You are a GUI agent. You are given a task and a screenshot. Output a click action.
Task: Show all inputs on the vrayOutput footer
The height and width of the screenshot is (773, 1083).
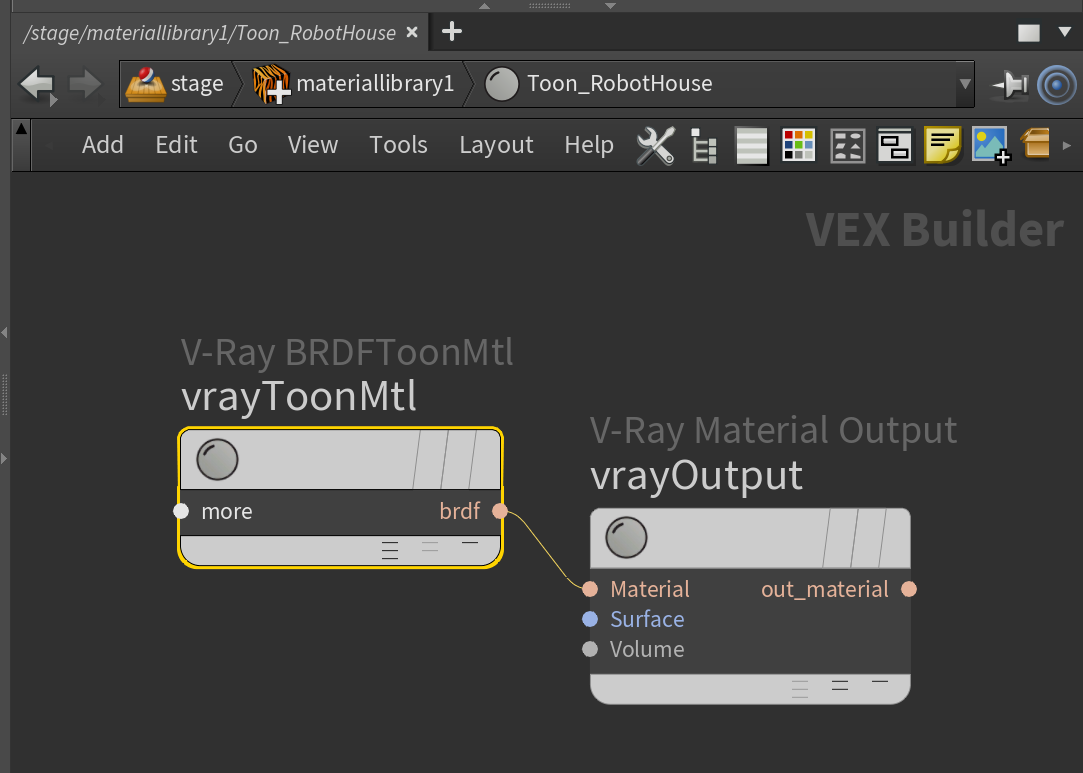pyautogui.click(x=800, y=689)
